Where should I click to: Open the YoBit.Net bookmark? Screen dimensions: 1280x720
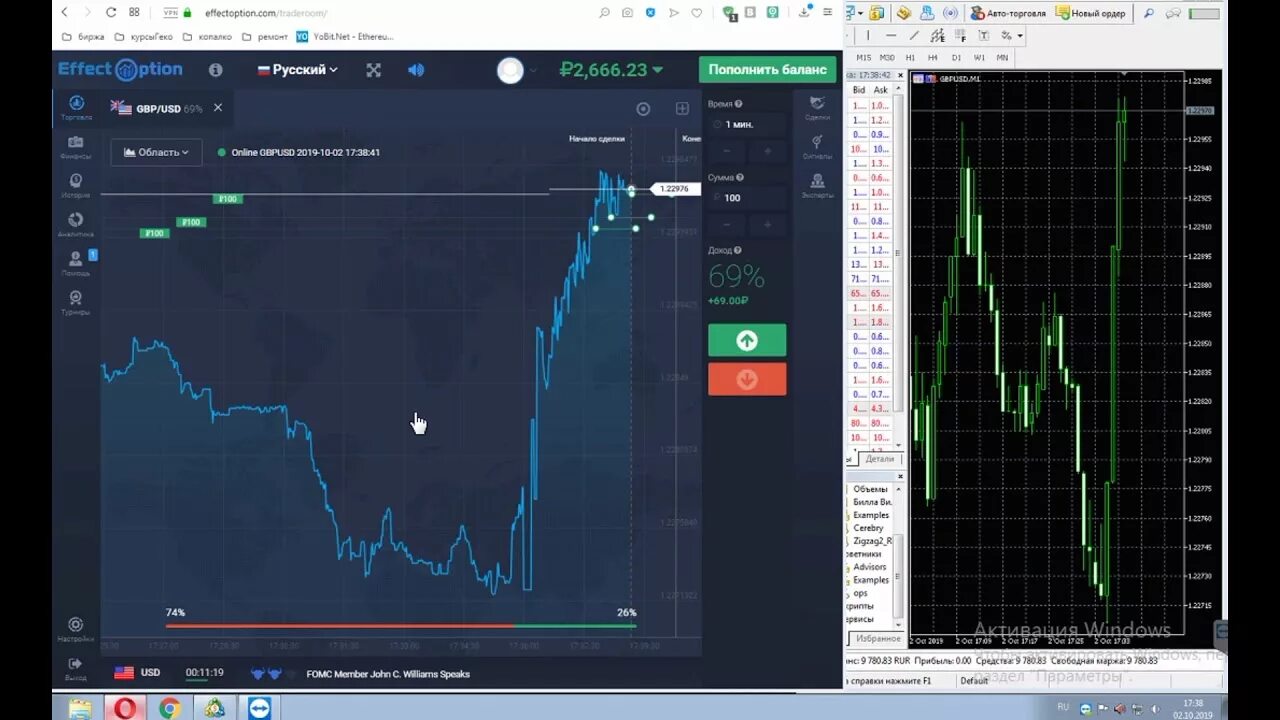click(346, 37)
